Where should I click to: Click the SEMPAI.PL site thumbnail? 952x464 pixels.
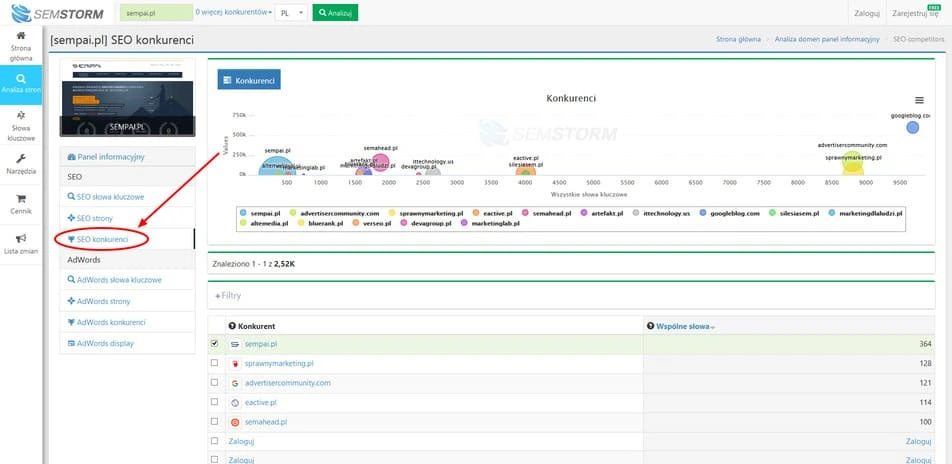[128, 98]
